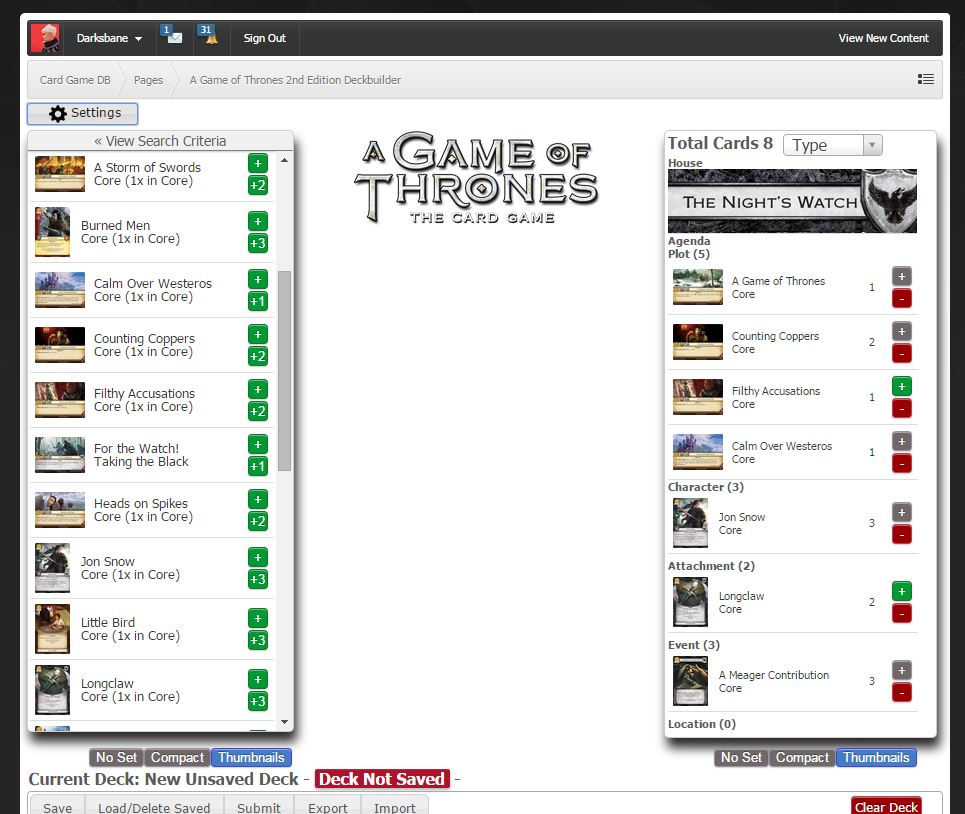Open the Type grouping dropdown
The height and width of the screenshot is (814, 965).
click(833, 145)
